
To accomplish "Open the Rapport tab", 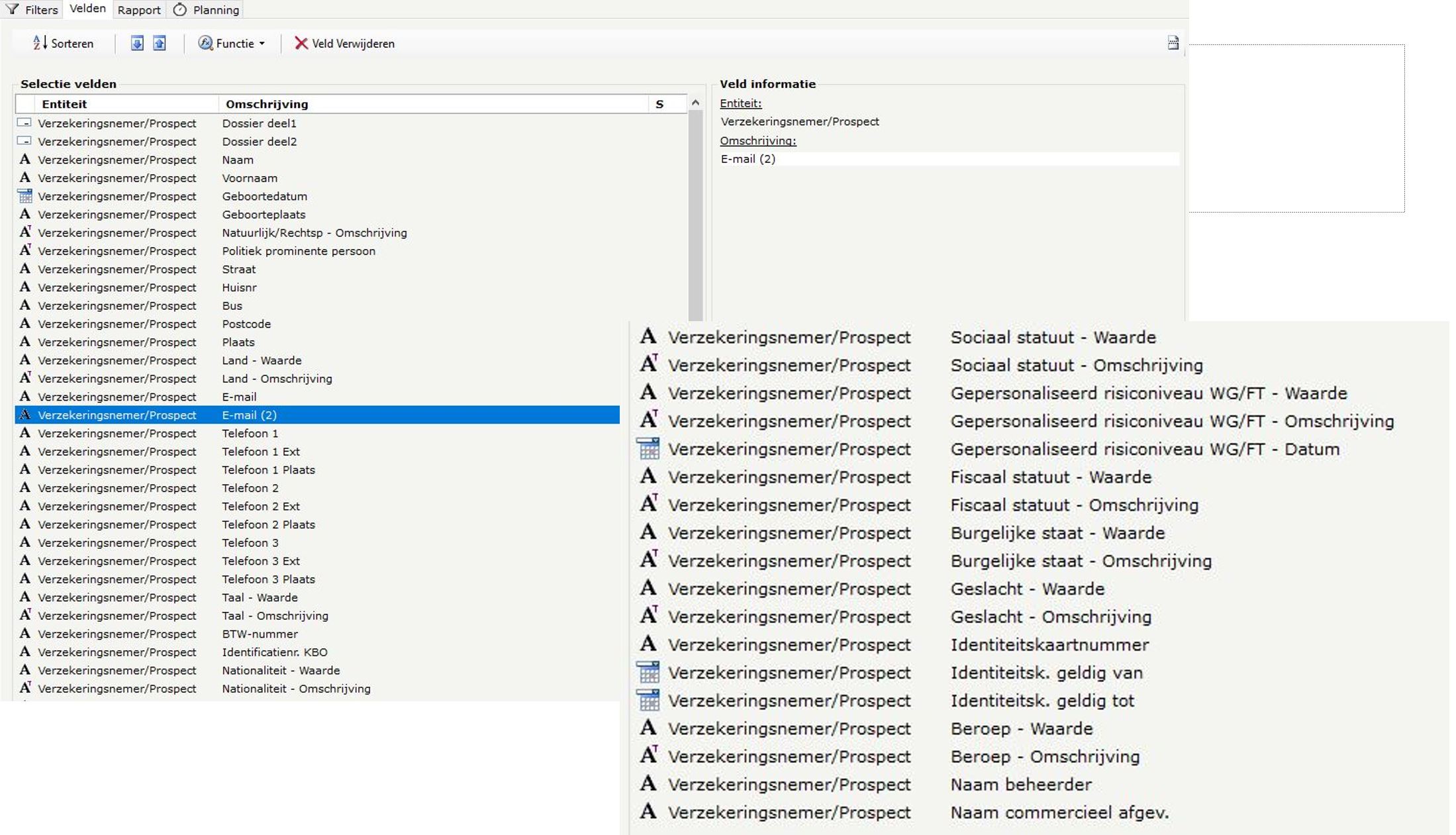I will [139, 10].
